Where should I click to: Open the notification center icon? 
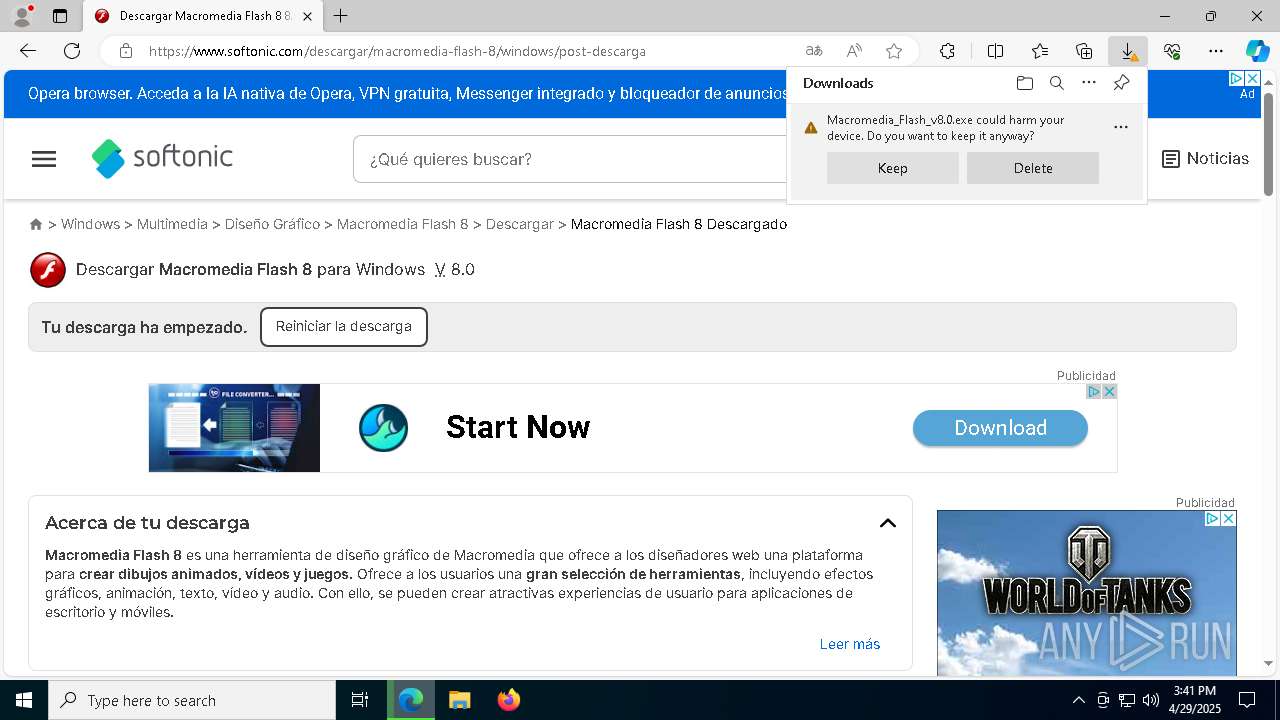[1247, 700]
